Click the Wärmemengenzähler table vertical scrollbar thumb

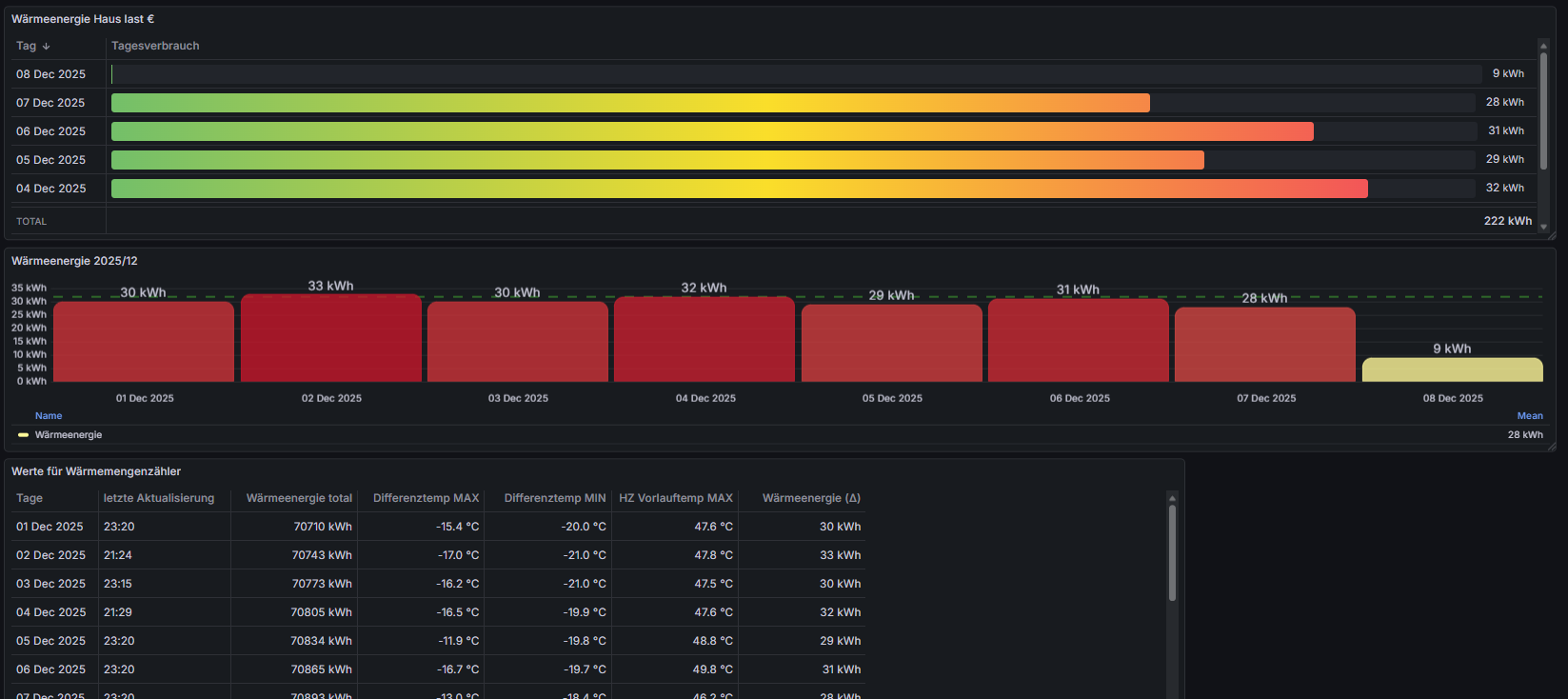1172,552
